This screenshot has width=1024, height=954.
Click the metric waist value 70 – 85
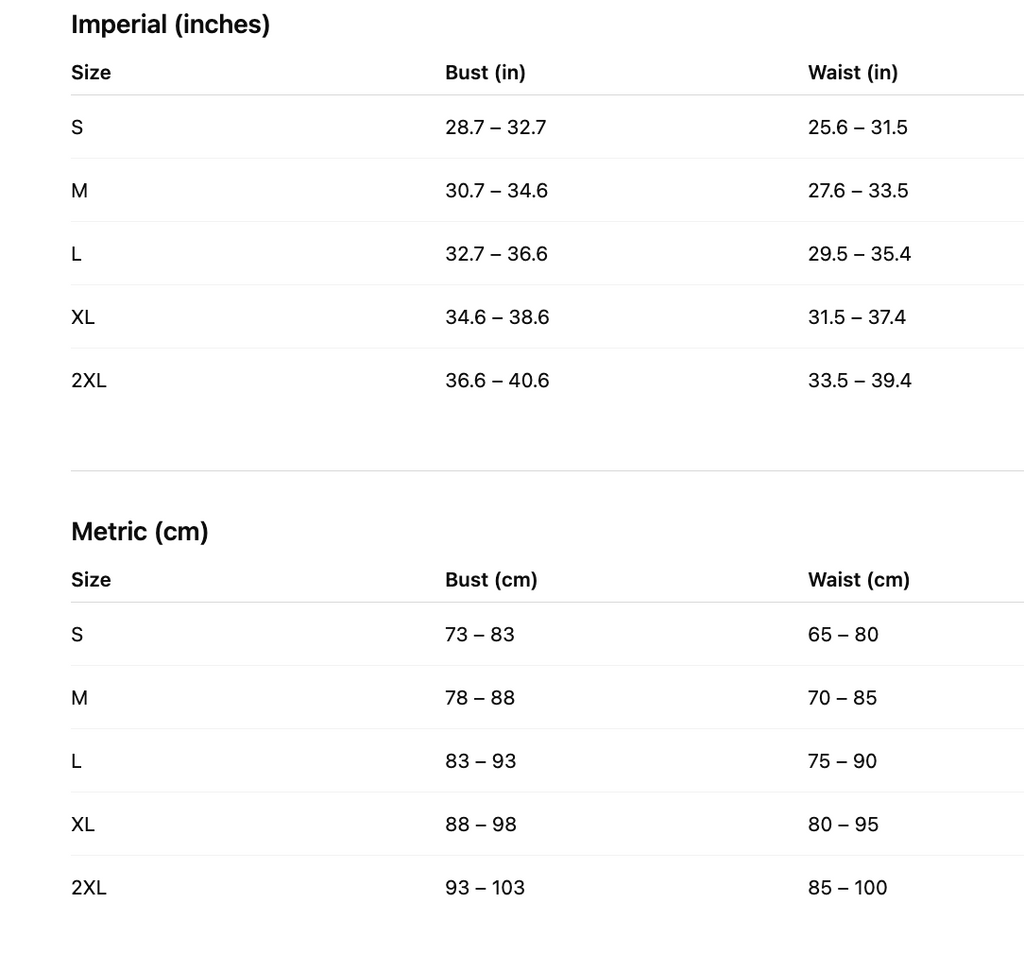tap(842, 698)
